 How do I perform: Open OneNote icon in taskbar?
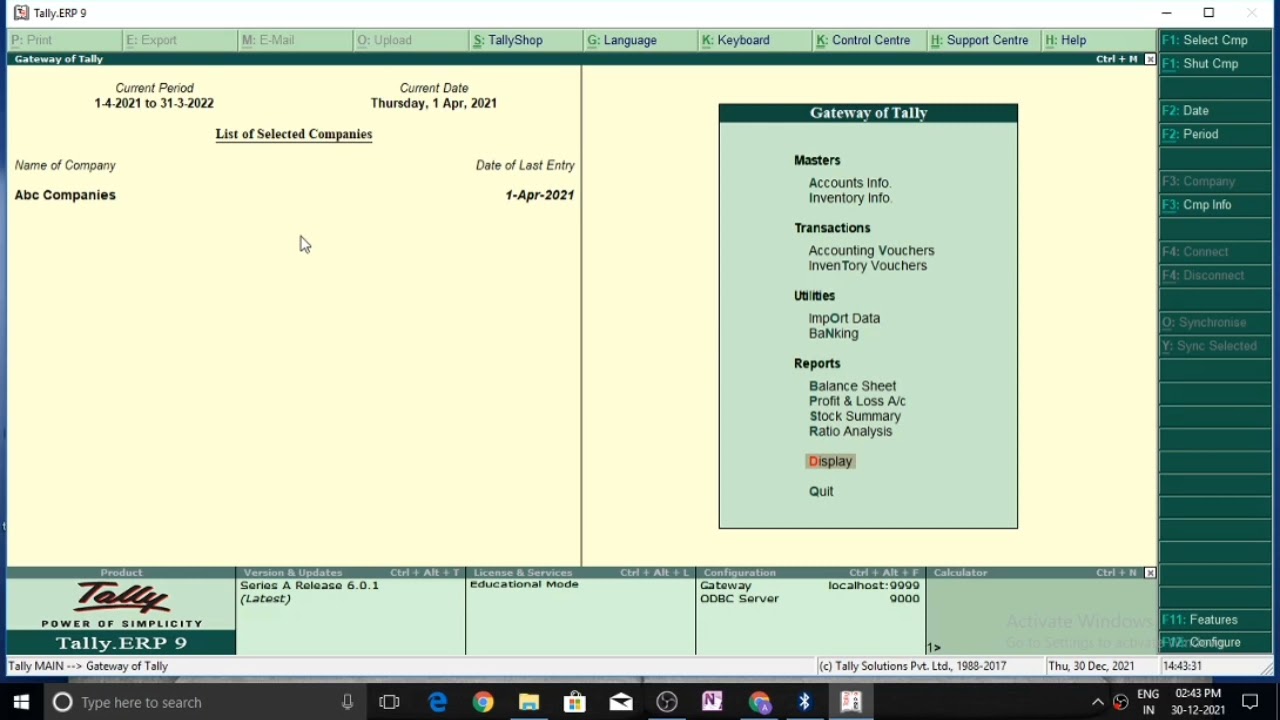[712, 702]
